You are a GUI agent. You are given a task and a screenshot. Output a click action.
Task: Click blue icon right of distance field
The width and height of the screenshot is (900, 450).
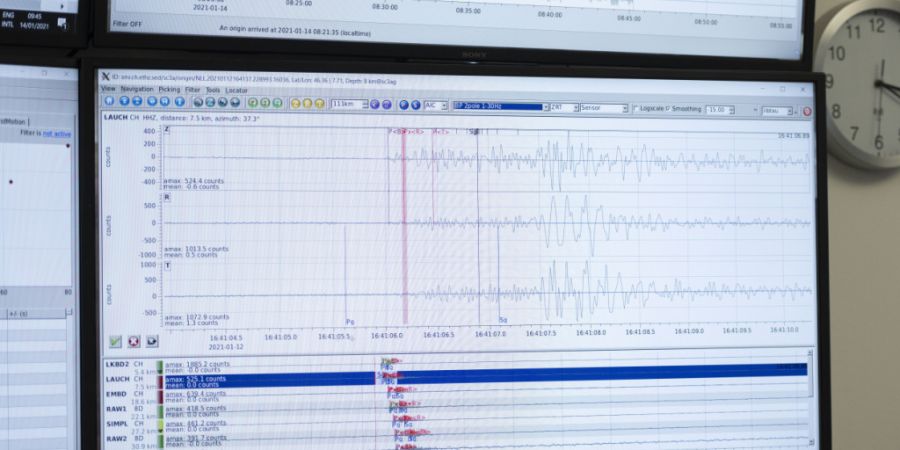374,104
